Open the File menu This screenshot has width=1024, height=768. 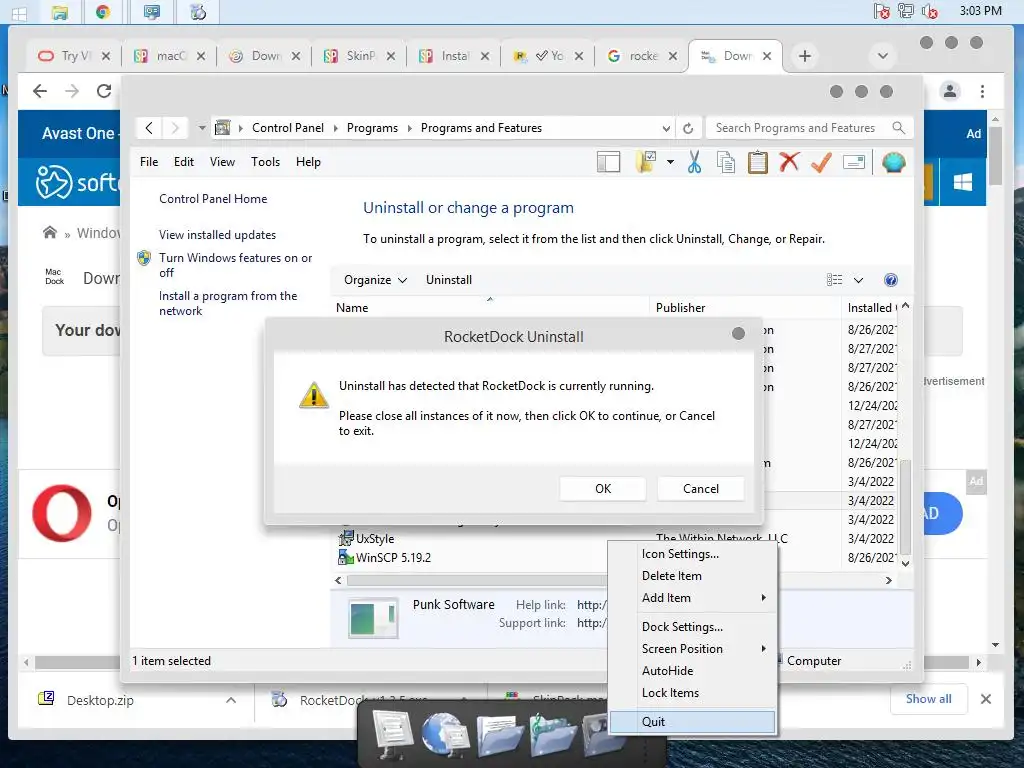click(149, 162)
